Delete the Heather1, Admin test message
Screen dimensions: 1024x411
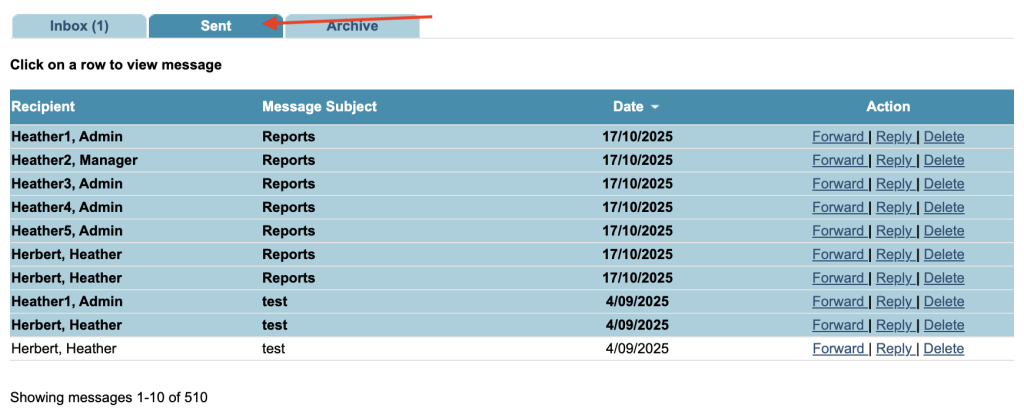click(944, 302)
